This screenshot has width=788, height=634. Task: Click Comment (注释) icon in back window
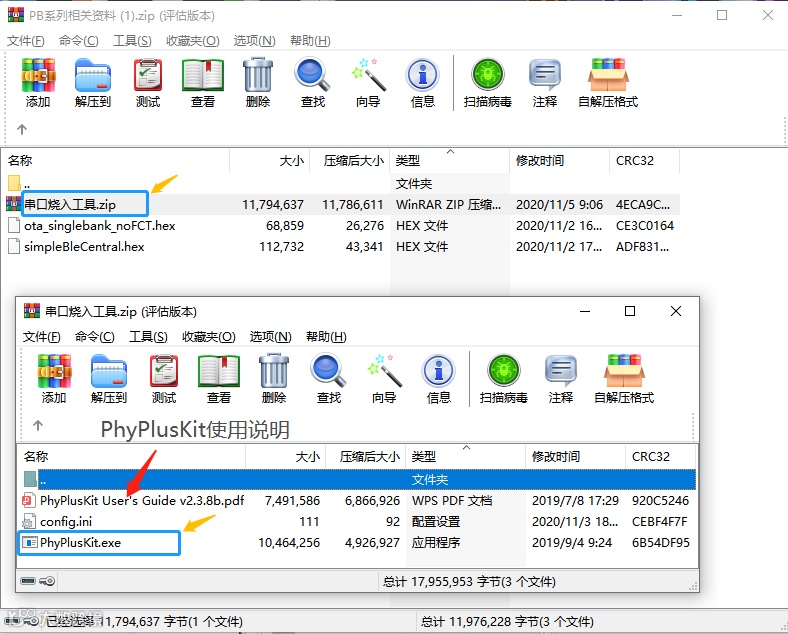545,83
